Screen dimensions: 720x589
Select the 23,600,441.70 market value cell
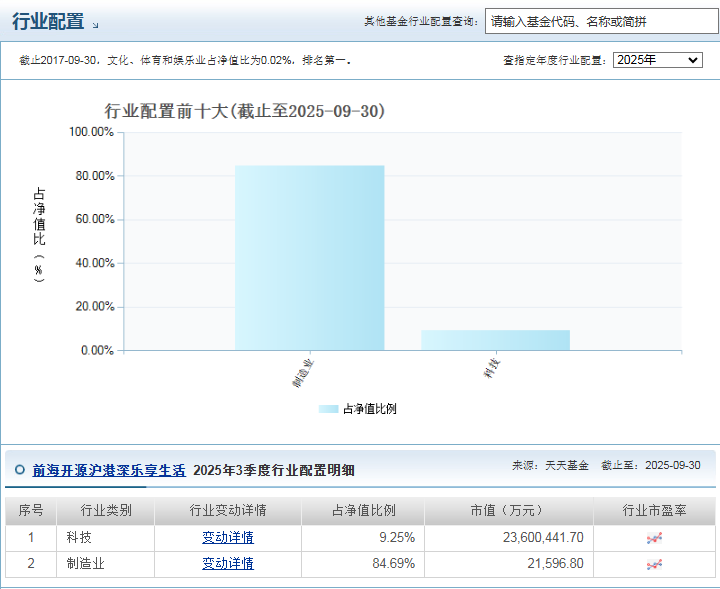[543, 537]
